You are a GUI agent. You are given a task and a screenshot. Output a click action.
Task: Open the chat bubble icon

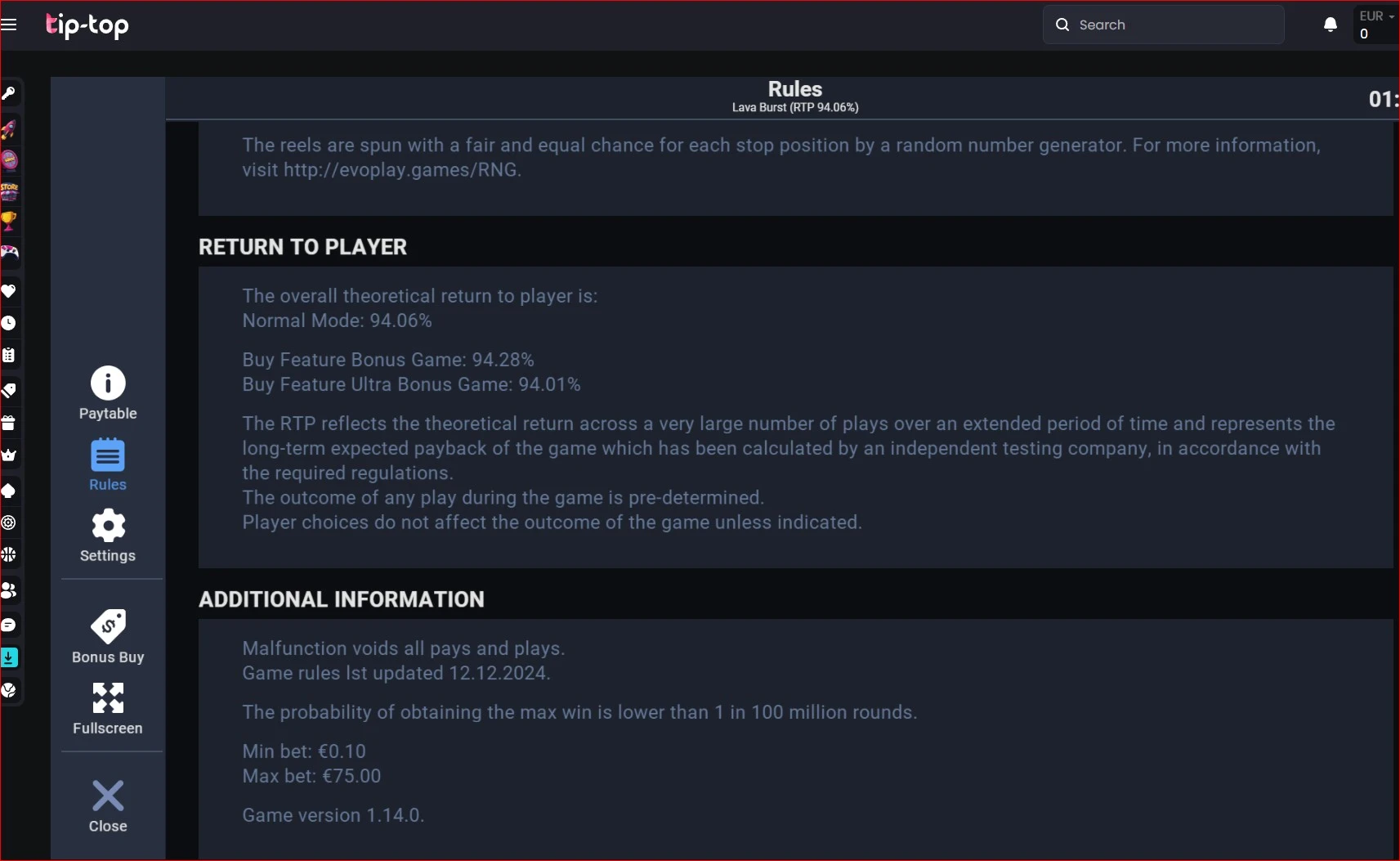(x=9, y=625)
